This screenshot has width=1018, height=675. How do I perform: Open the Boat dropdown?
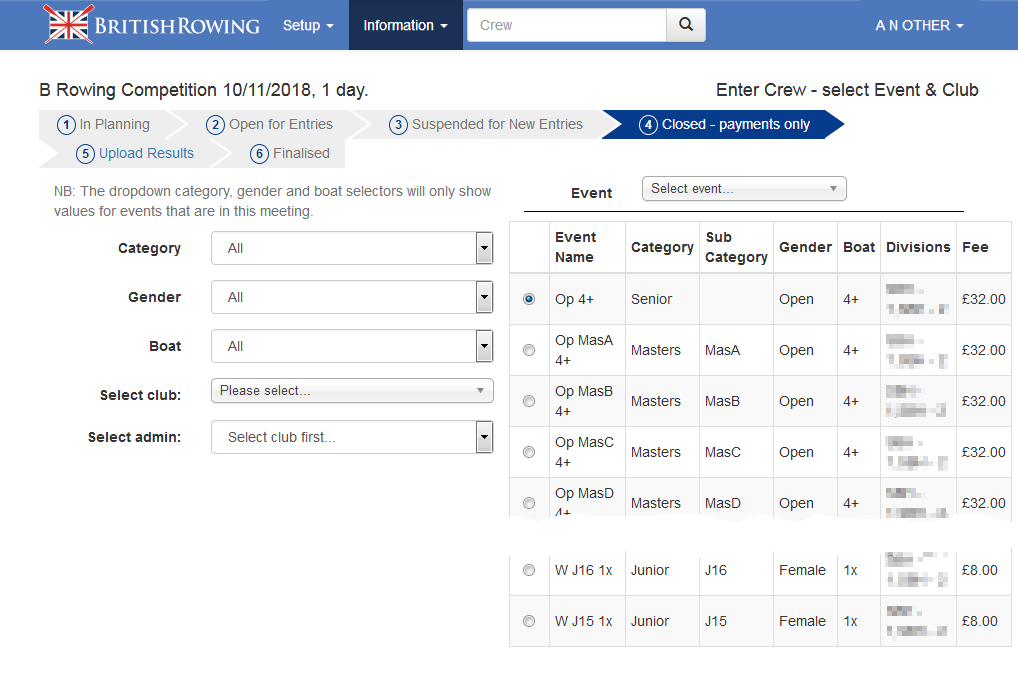pyautogui.click(x=352, y=346)
